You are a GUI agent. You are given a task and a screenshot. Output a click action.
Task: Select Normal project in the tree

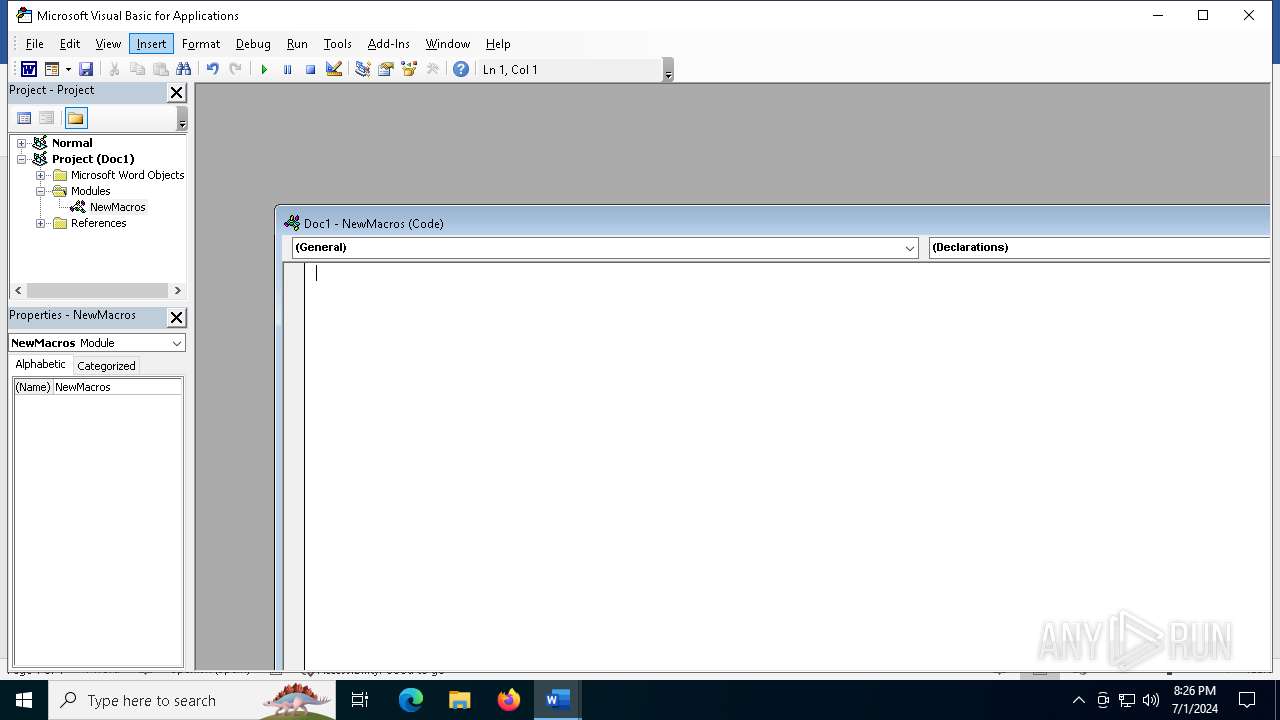pyautogui.click(x=72, y=143)
